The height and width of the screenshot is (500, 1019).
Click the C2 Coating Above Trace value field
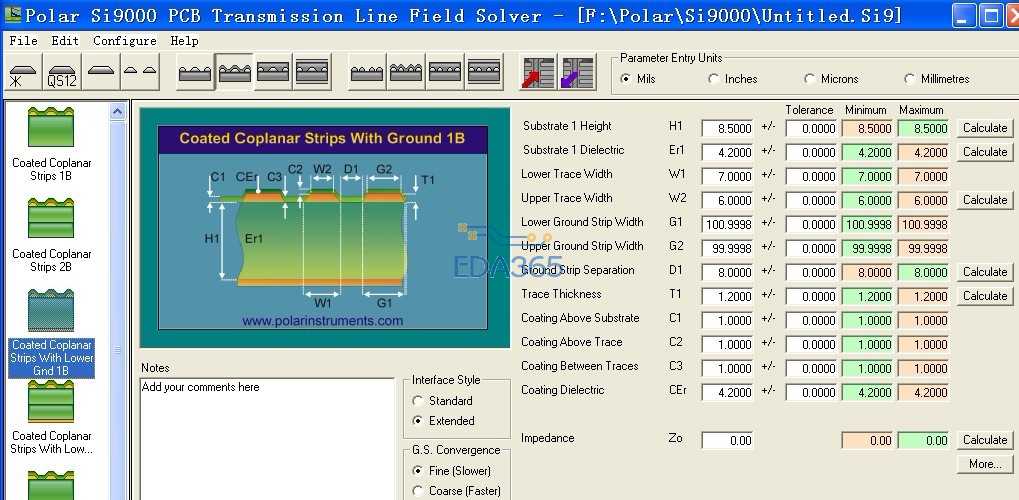[x=727, y=345]
